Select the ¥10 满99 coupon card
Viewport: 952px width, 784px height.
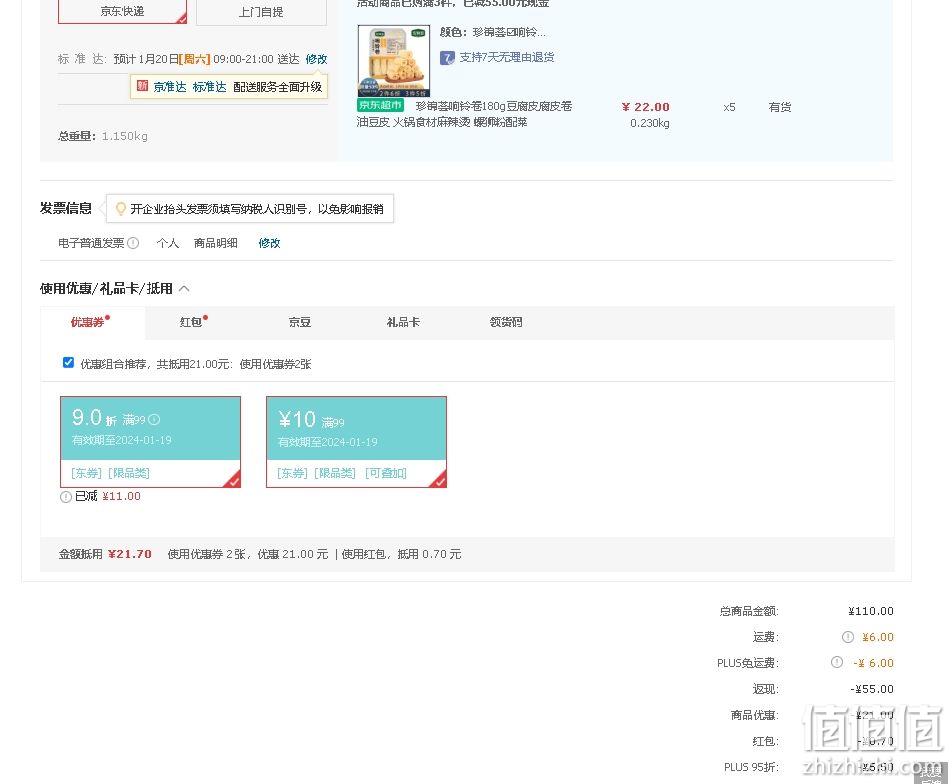tap(356, 441)
